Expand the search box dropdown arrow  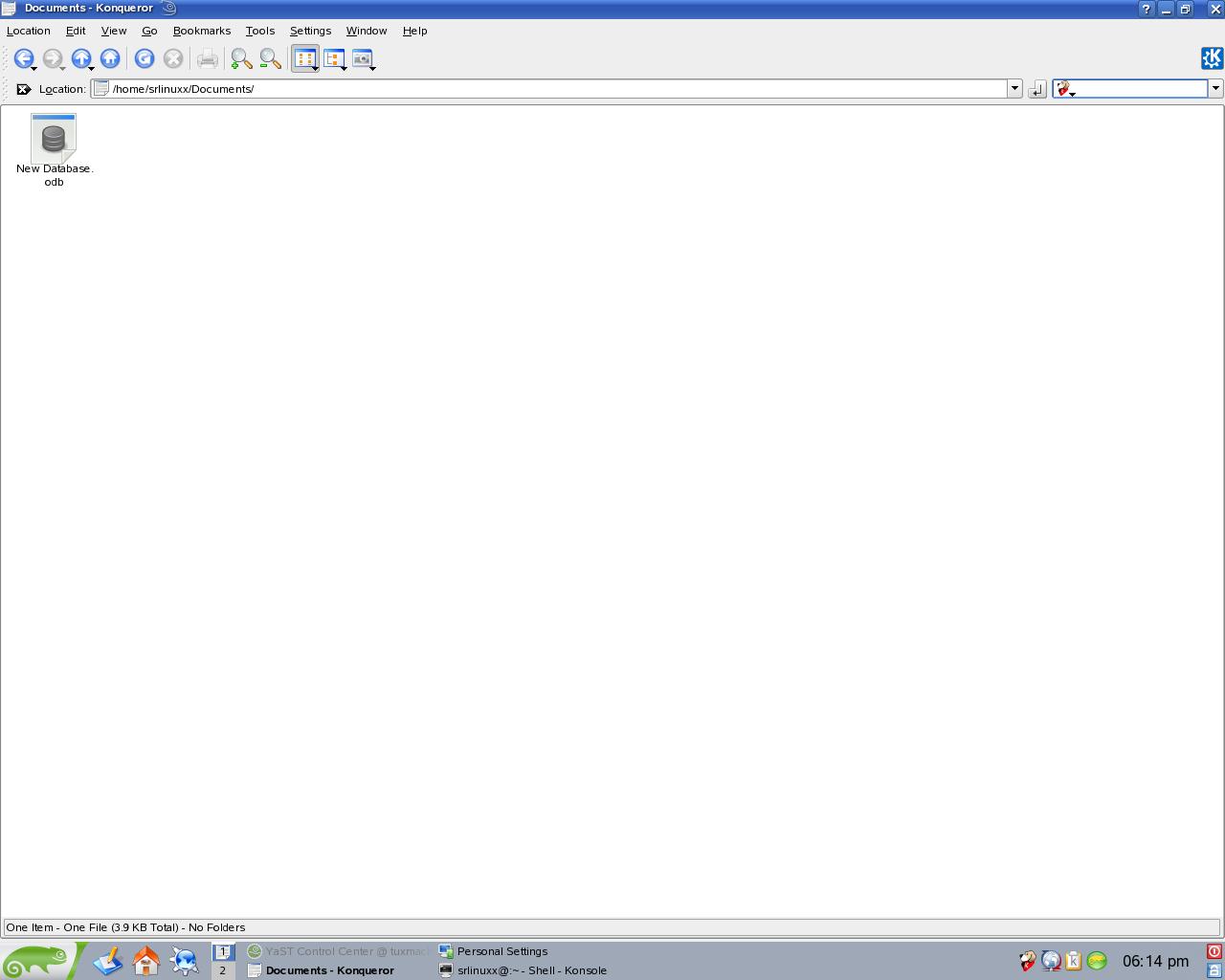(x=1215, y=89)
